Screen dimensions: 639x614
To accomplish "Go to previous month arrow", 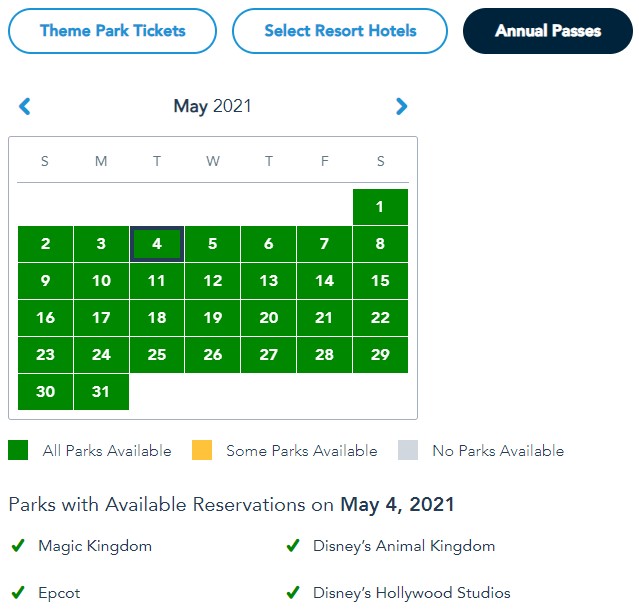I will pos(25,106).
